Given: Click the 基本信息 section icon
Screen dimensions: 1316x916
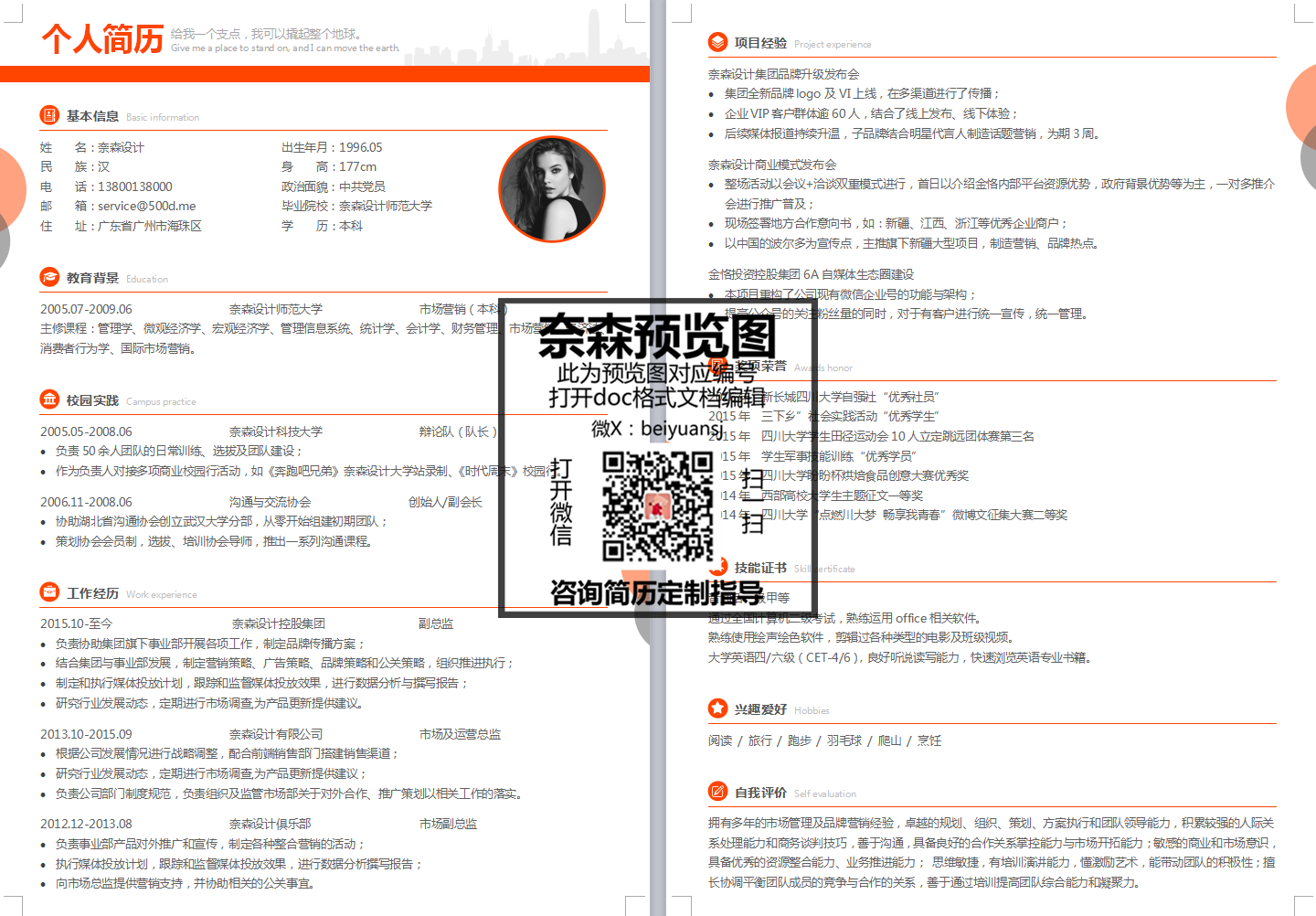Looking at the screenshot, I should [49, 115].
